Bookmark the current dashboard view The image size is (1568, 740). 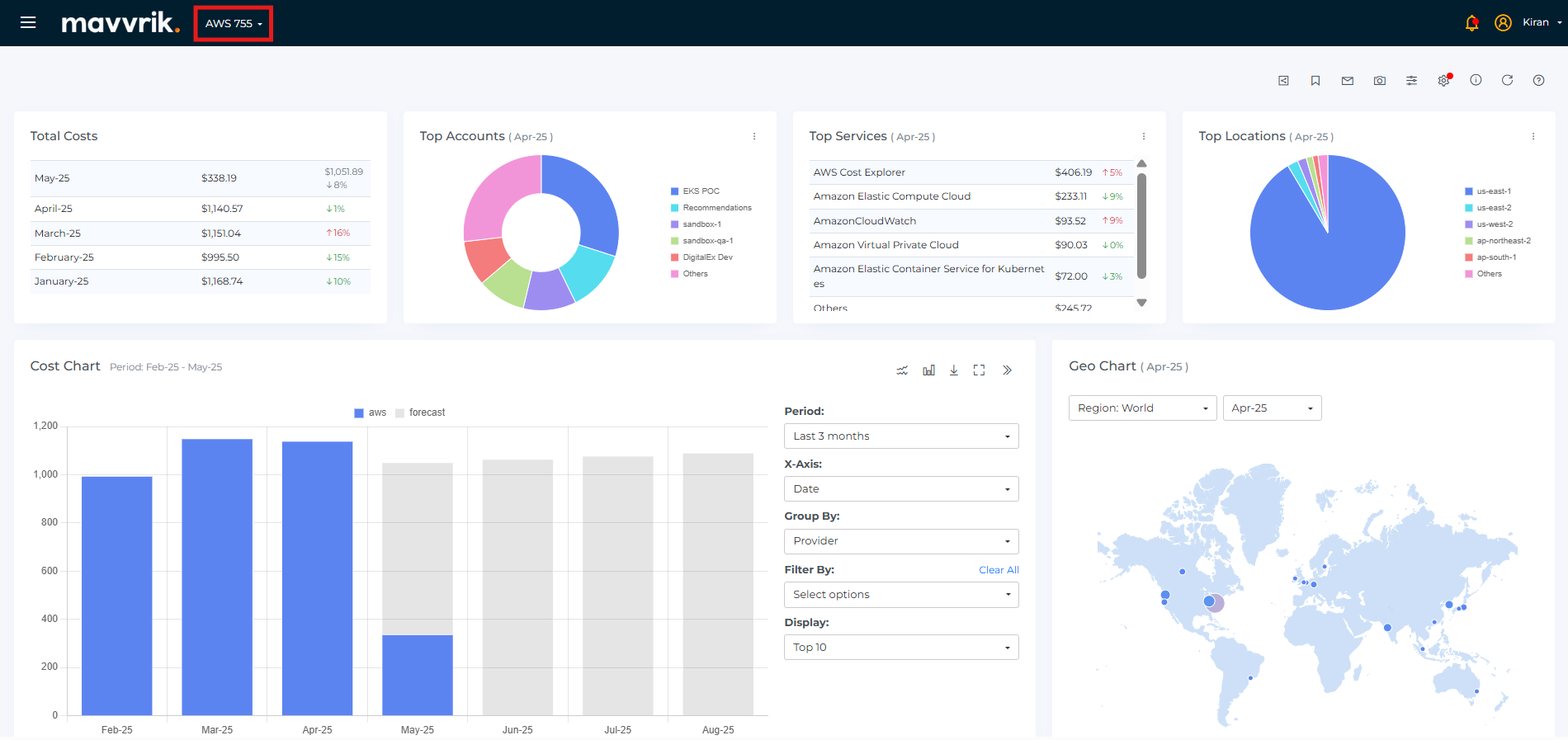tap(1315, 81)
